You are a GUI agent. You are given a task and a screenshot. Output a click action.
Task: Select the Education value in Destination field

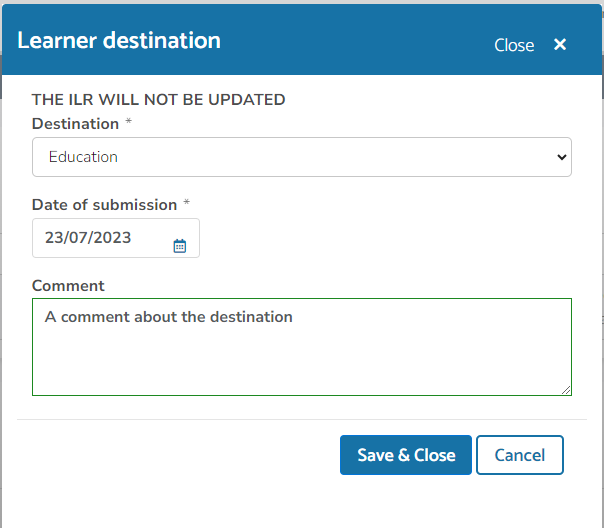83,157
